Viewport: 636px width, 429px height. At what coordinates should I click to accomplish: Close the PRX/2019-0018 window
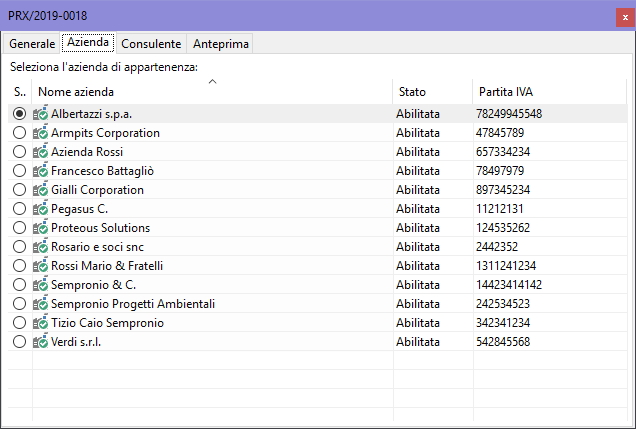point(619,15)
